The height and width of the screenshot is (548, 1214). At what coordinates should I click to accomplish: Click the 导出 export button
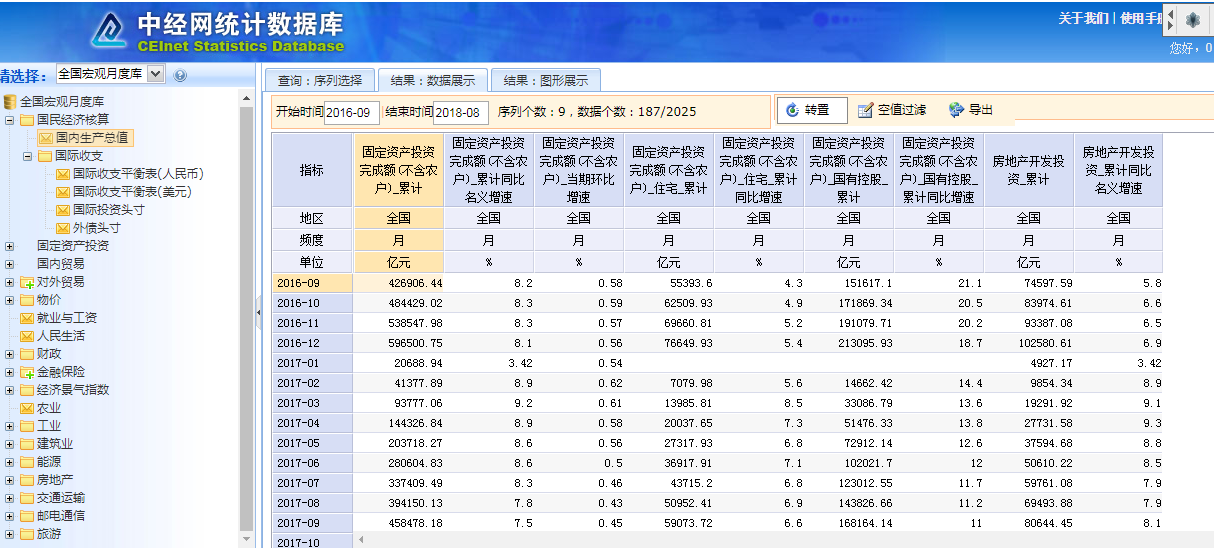[x=971, y=110]
